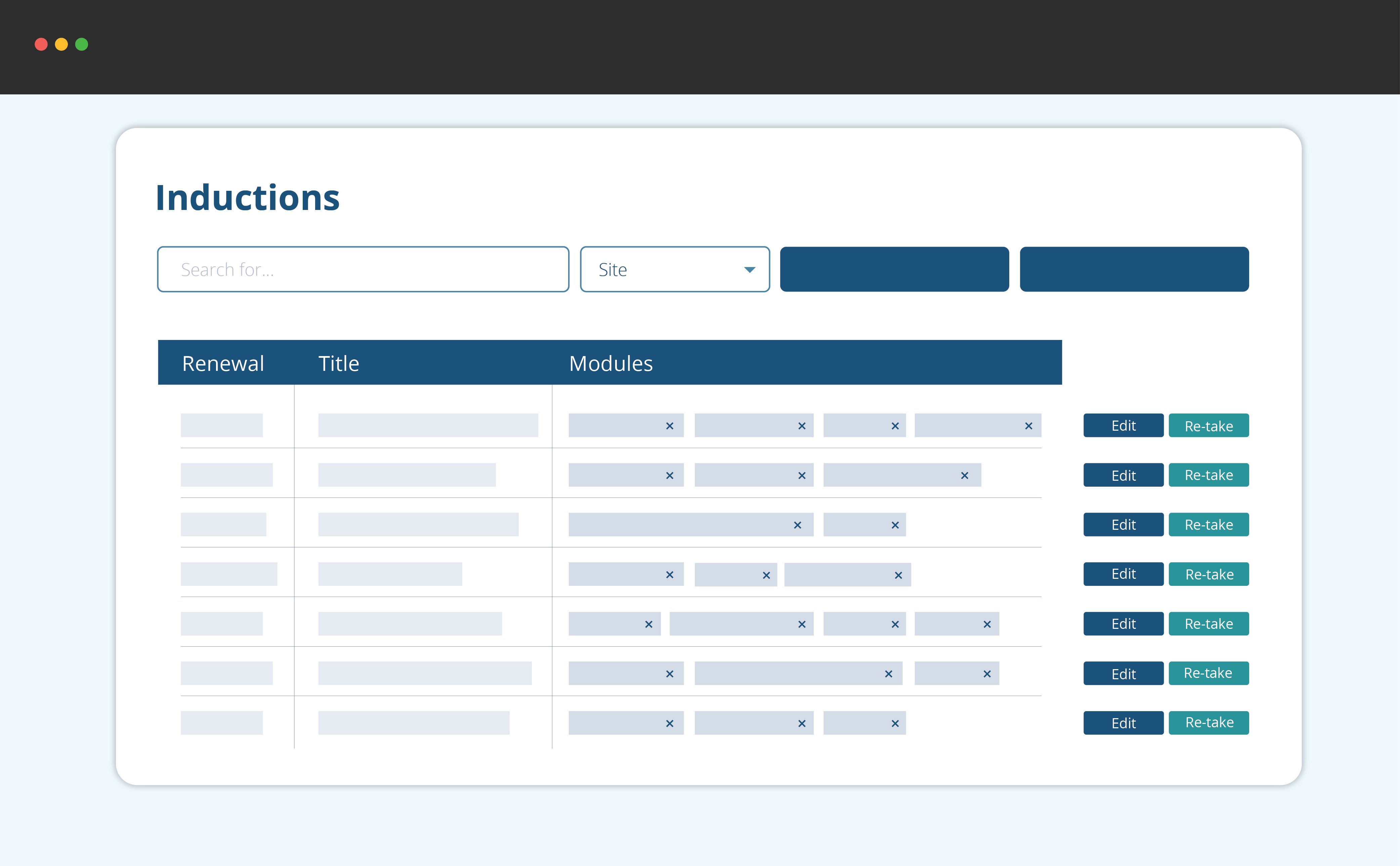Screen dimensions: 1400x866
Task: Remove fourth module tag in fifth row
Action: click(x=986, y=624)
